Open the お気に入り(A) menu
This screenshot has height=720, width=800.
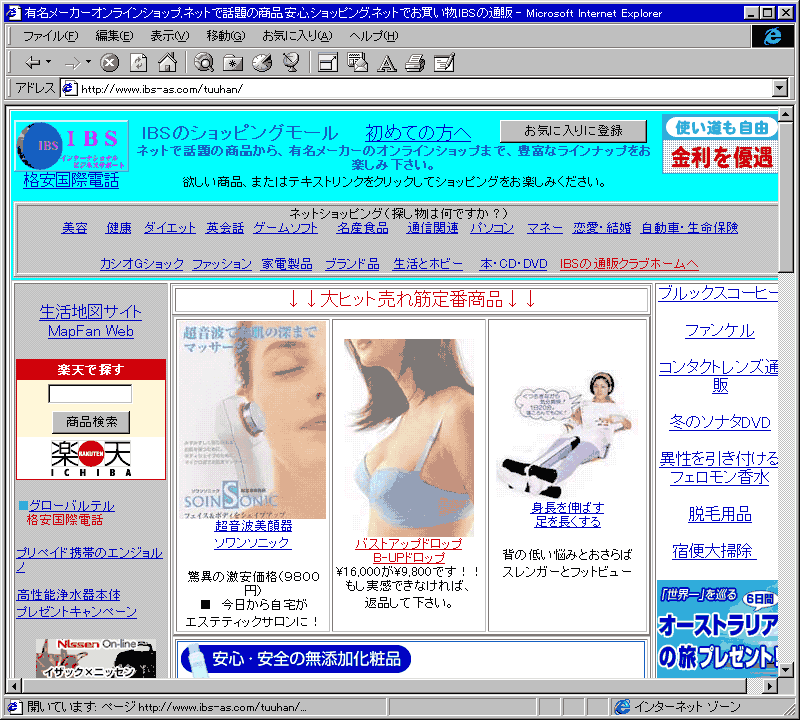coord(297,36)
